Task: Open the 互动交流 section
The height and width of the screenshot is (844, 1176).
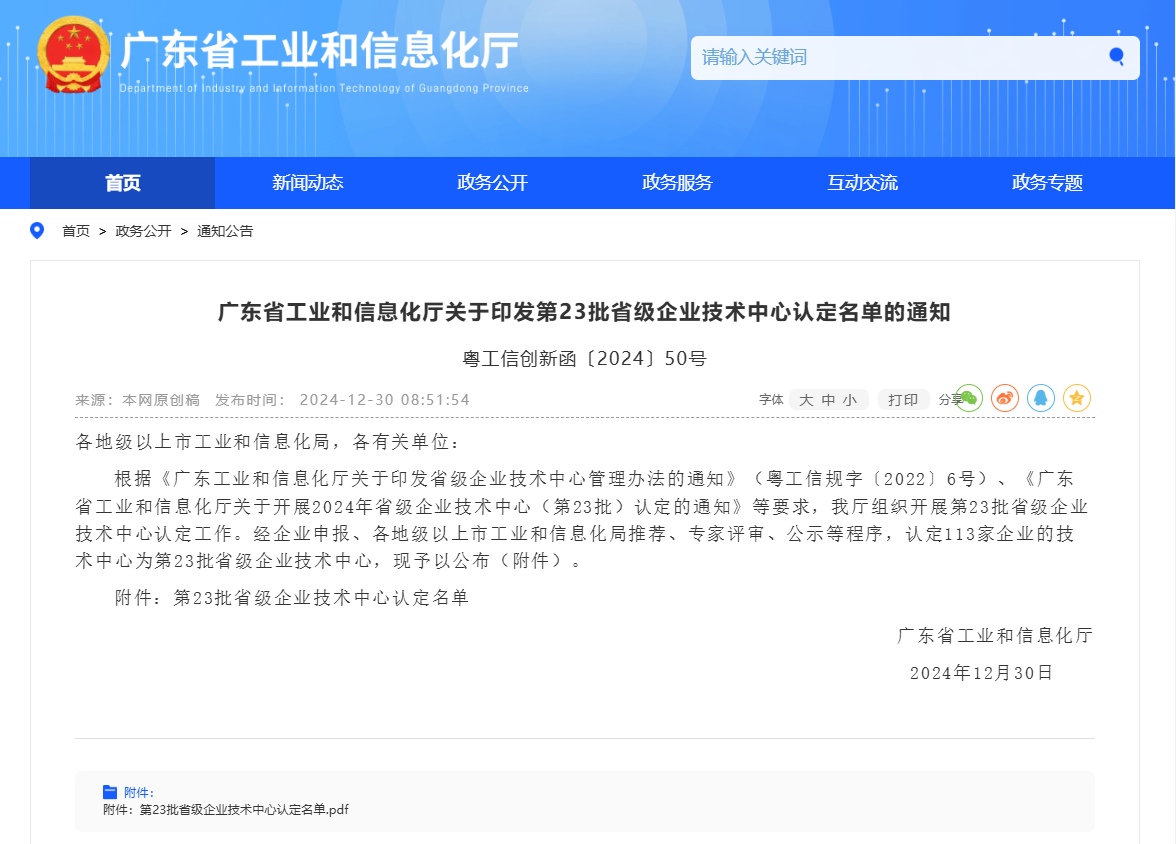Action: click(862, 183)
